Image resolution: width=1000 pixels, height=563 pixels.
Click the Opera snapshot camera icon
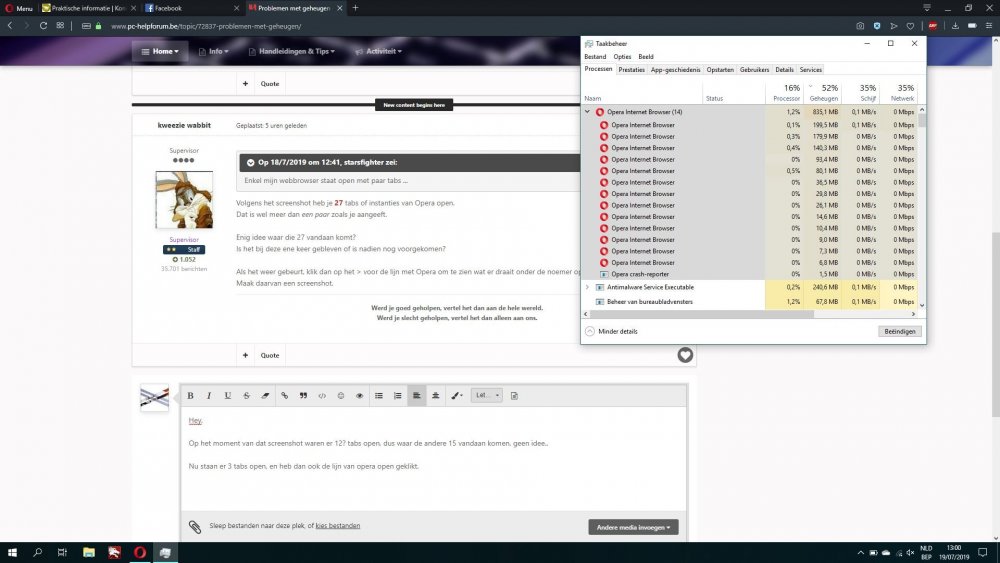[860, 26]
